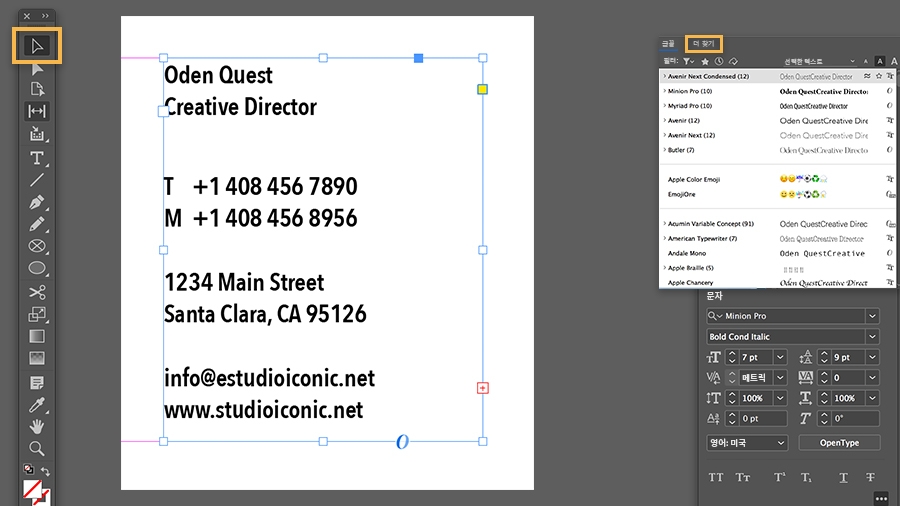Viewport: 900px width, 506px height.
Task: Select the Direct Selection tool
Action: (x=37, y=69)
